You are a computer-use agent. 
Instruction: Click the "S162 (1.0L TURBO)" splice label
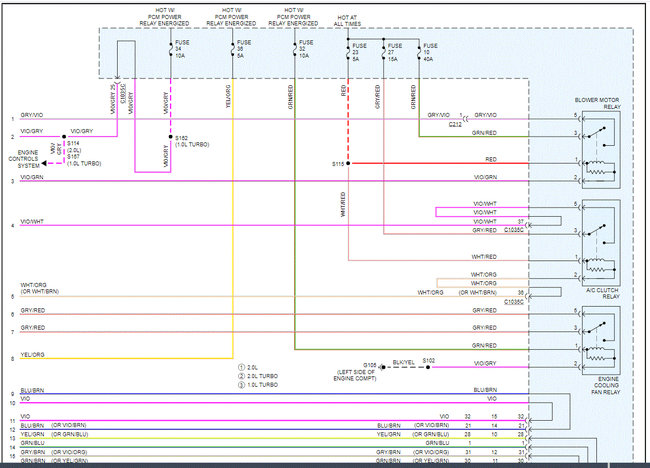pos(192,141)
